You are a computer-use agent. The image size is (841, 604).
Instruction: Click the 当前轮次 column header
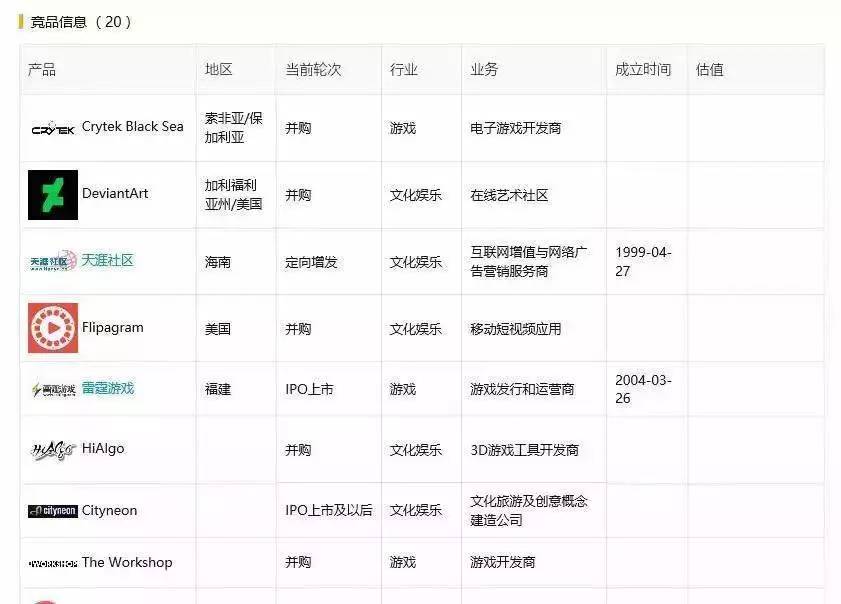coord(313,69)
